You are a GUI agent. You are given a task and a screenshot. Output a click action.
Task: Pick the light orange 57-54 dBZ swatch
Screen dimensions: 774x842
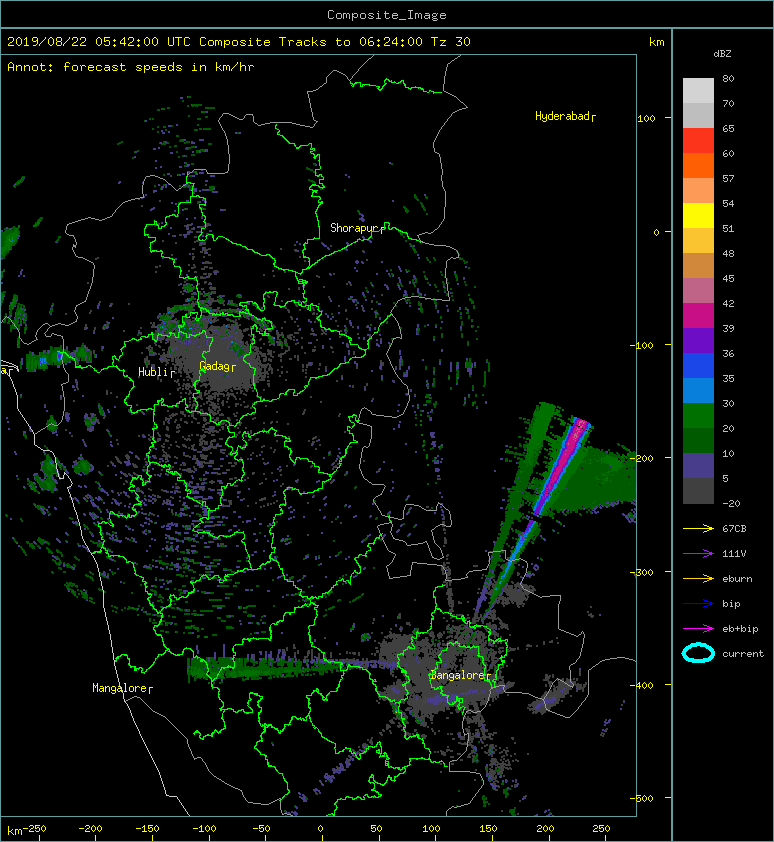pos(698,191)
